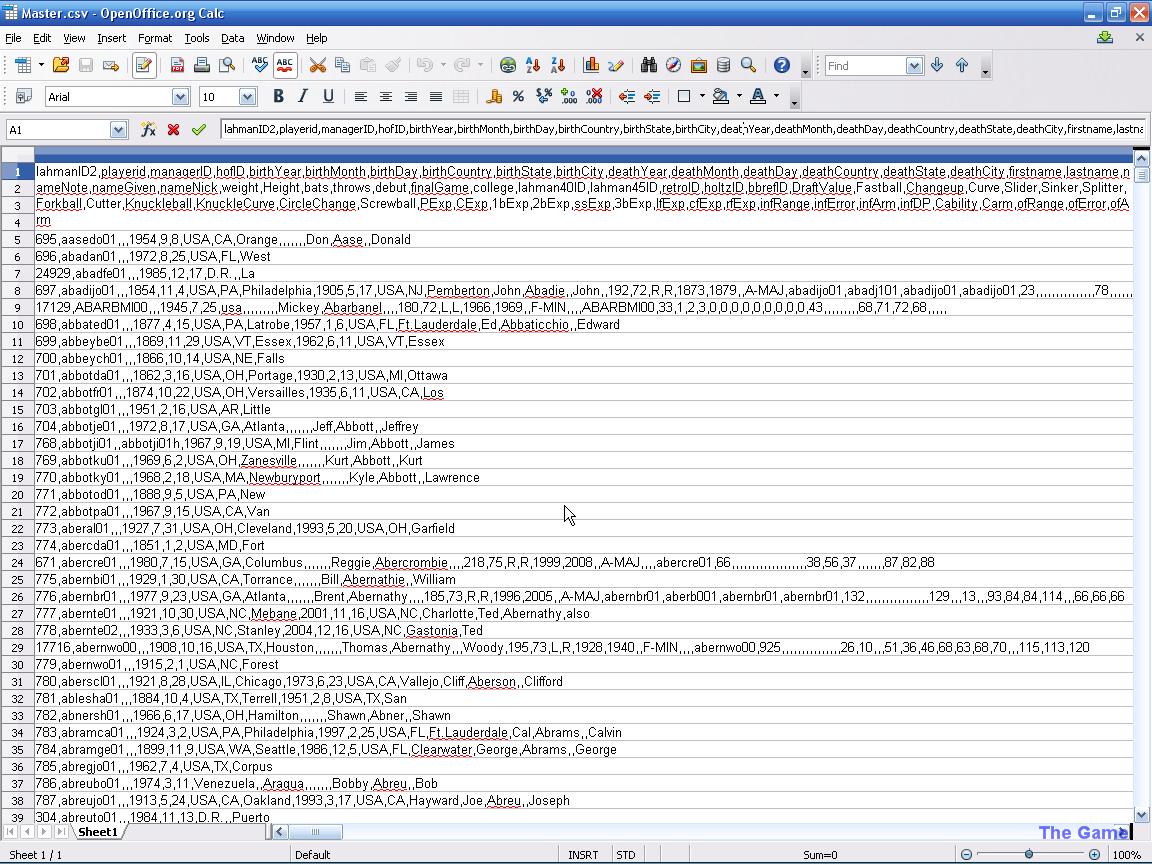Click Sort Ascending icon
This screenshot has width=1152, height=864.
click(533, 65)
